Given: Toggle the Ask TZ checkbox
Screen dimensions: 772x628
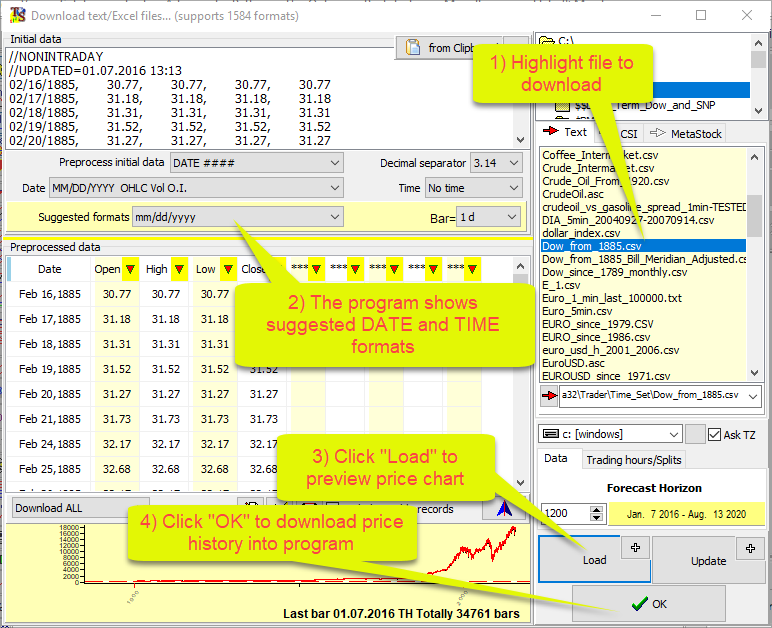Looking at the screenshot, I should [715, 435].
